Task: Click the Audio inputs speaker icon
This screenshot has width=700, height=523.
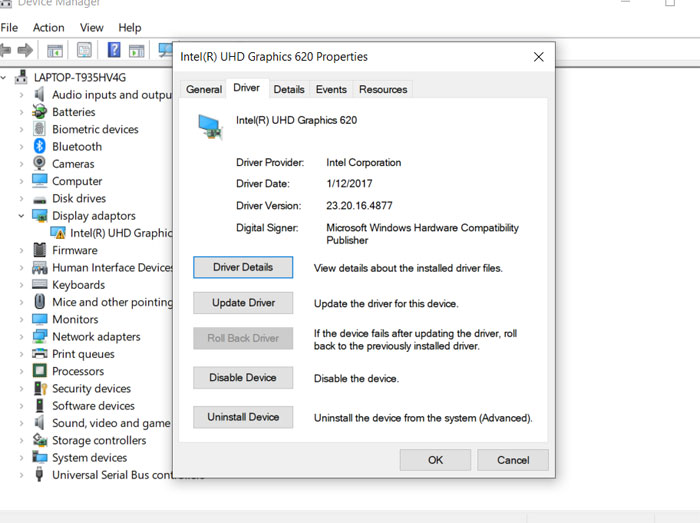Action: tap(40, 94)
